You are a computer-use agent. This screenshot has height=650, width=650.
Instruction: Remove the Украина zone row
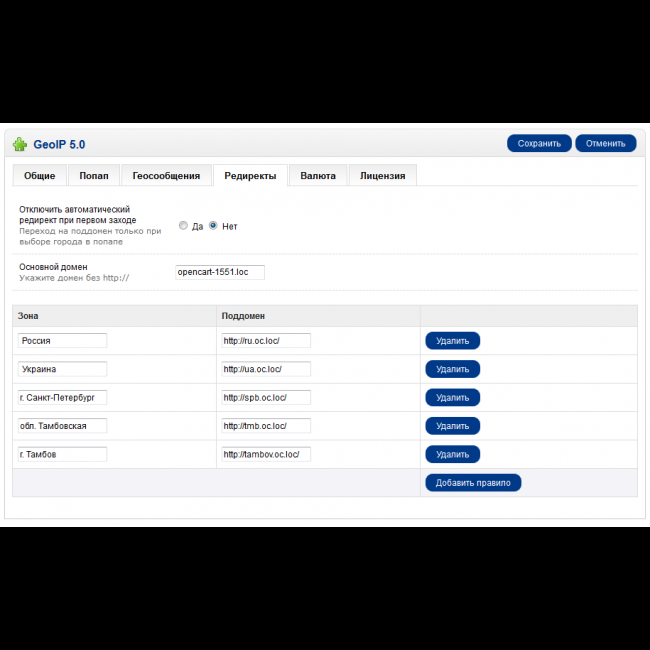tap(452, 369)
